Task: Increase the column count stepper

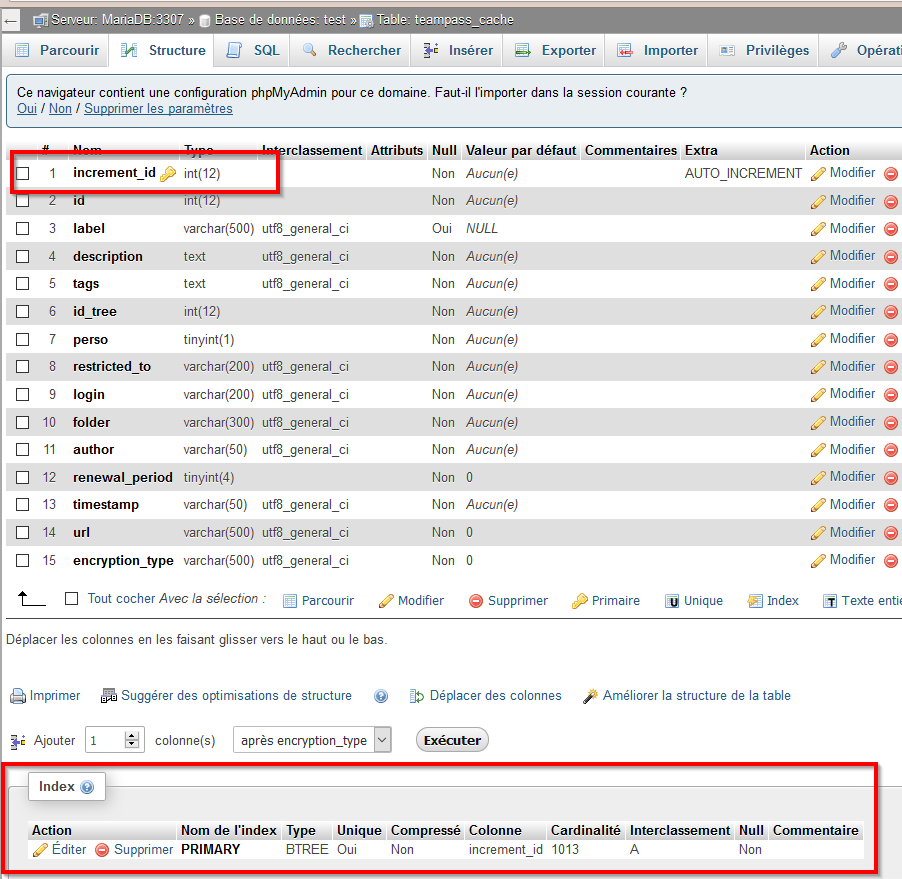Action: (131, 735)
